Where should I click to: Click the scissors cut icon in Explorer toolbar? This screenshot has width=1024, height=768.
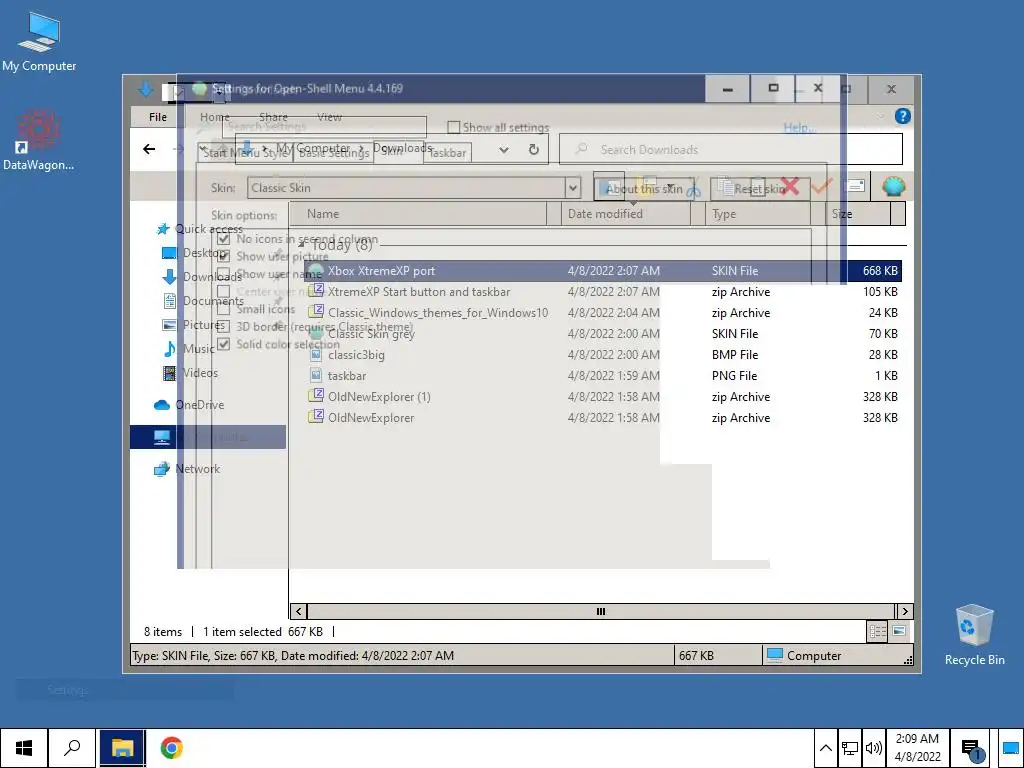pyautogui.click(x=694, y=189)
